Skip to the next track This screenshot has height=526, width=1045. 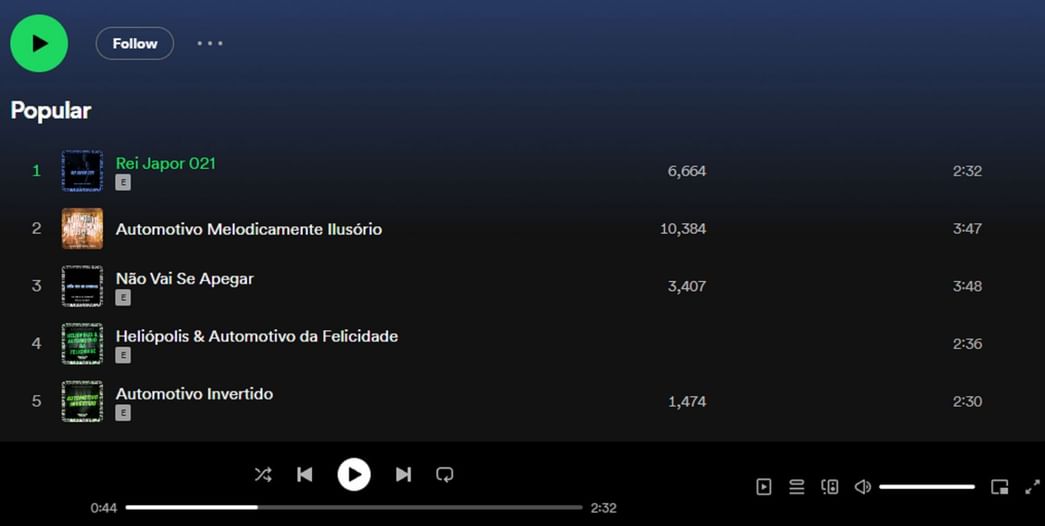point(403,474)
